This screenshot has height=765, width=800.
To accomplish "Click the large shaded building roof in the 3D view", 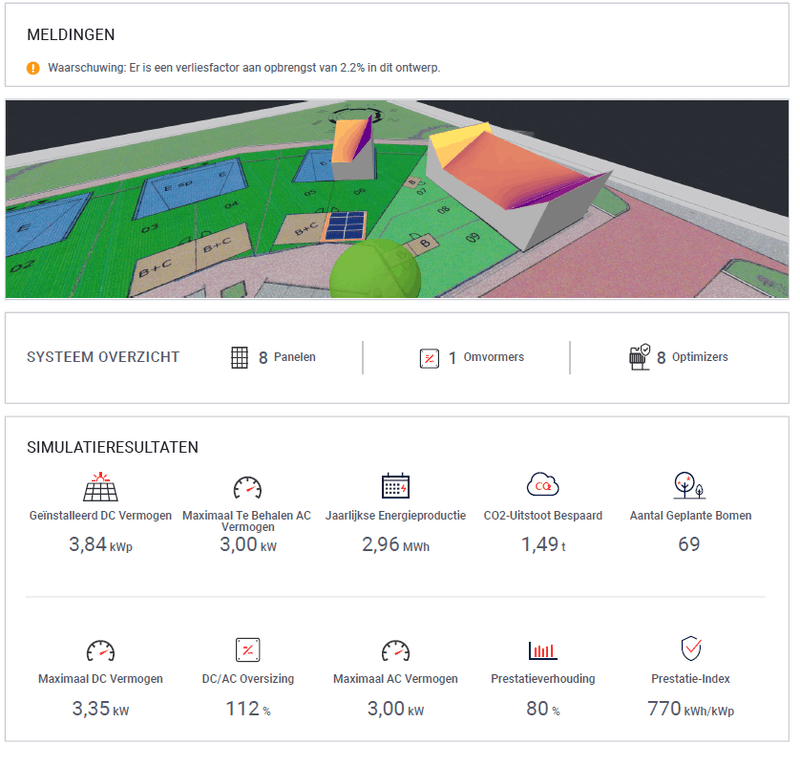I will point(515,171).
